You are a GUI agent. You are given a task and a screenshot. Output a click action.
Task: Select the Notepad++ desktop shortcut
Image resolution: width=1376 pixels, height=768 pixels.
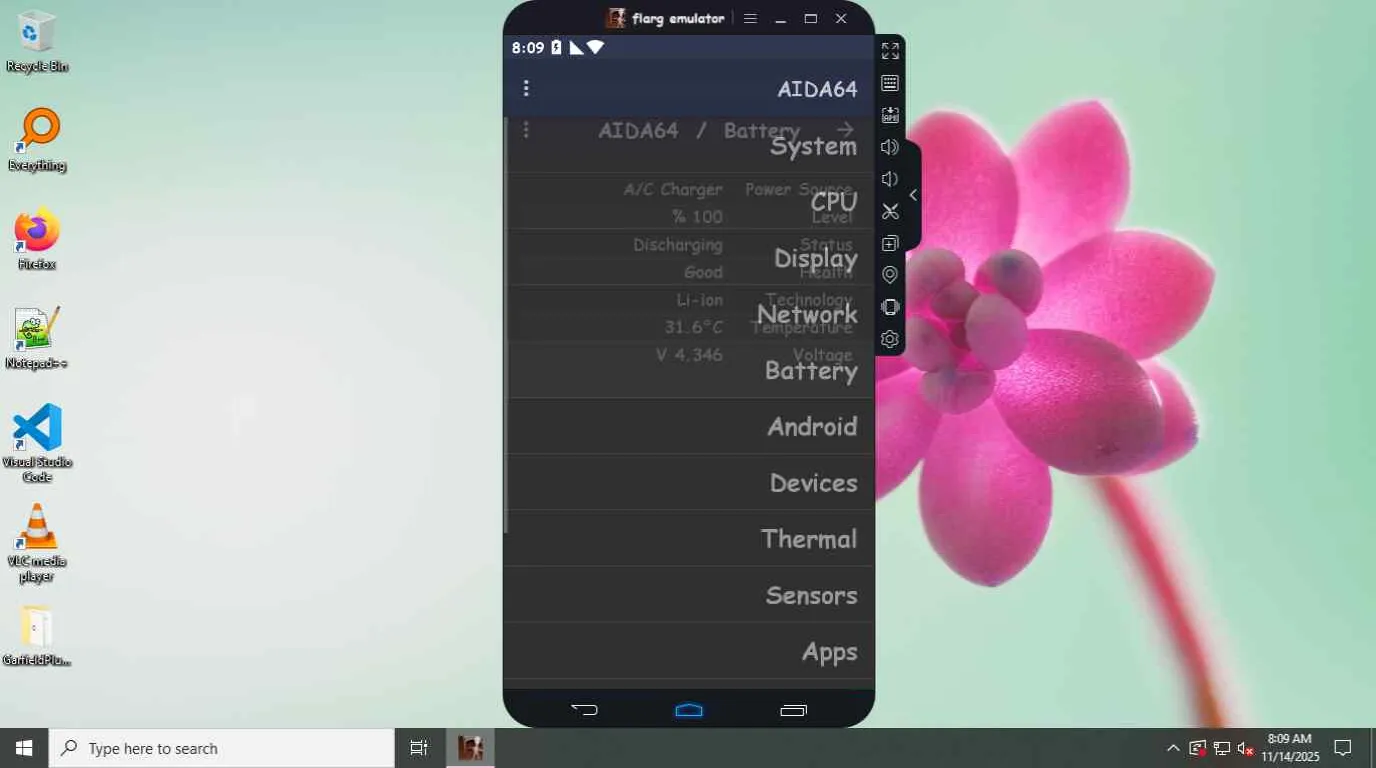(x=37, y=338)
